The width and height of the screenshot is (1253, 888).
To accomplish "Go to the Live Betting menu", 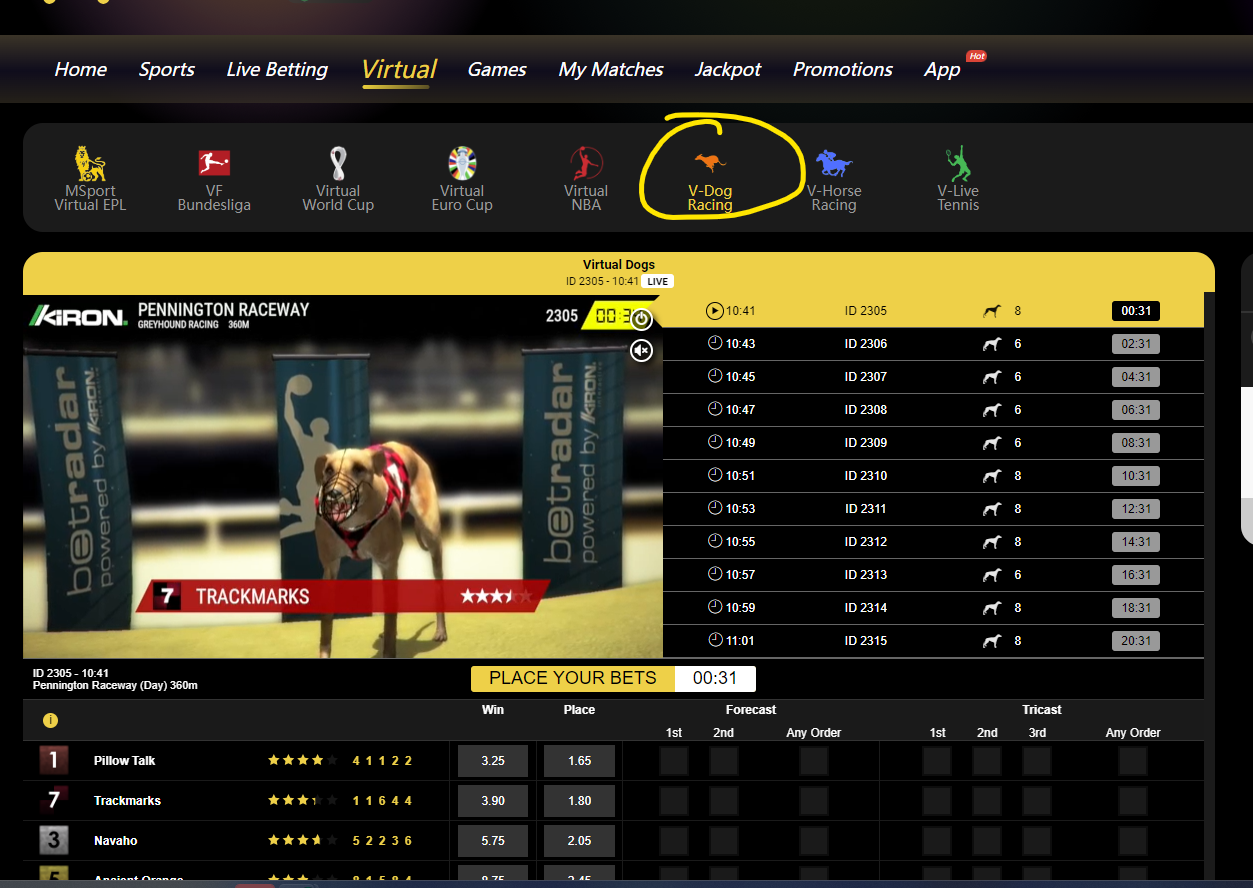I will [x=277, y=69].
